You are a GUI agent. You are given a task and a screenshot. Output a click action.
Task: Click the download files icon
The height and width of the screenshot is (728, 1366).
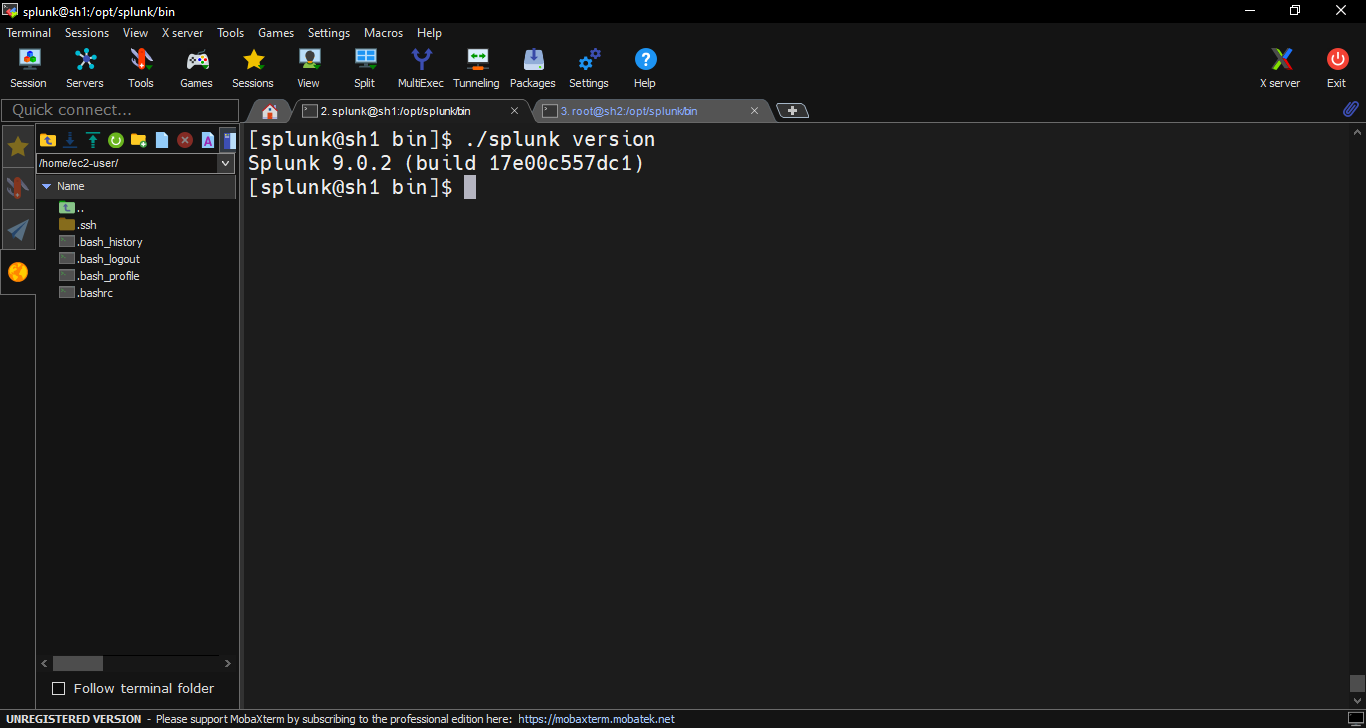tap(69, 140)
